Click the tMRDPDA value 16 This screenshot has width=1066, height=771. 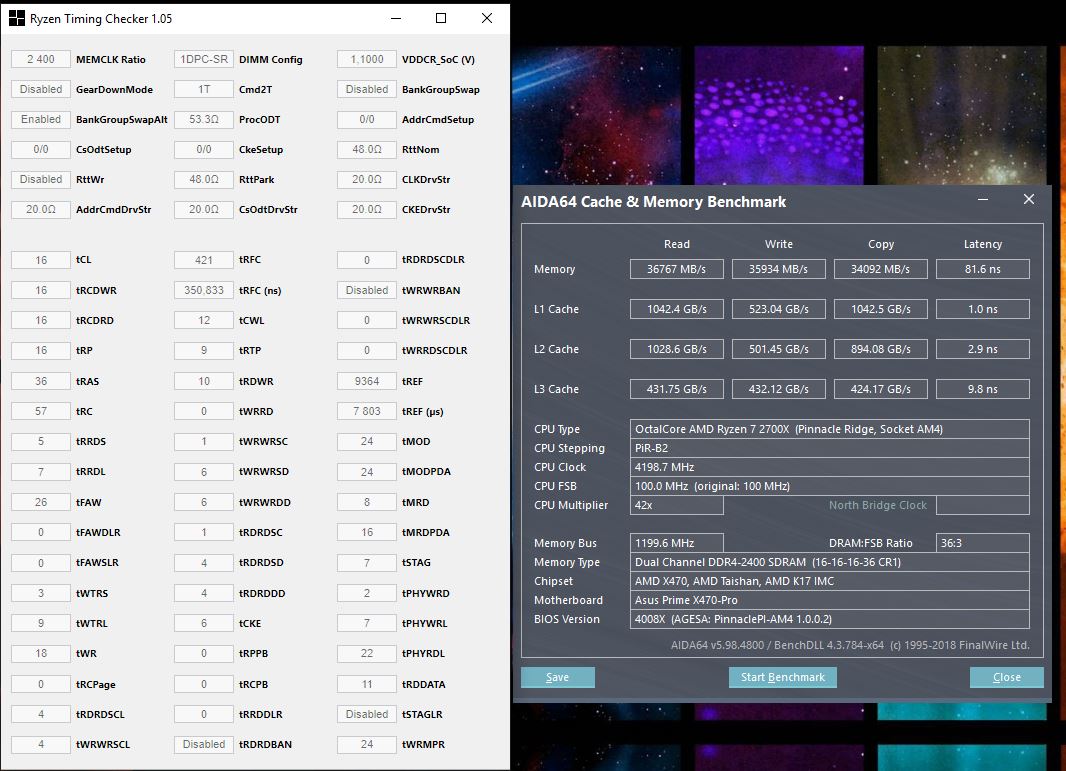(366, 532)
